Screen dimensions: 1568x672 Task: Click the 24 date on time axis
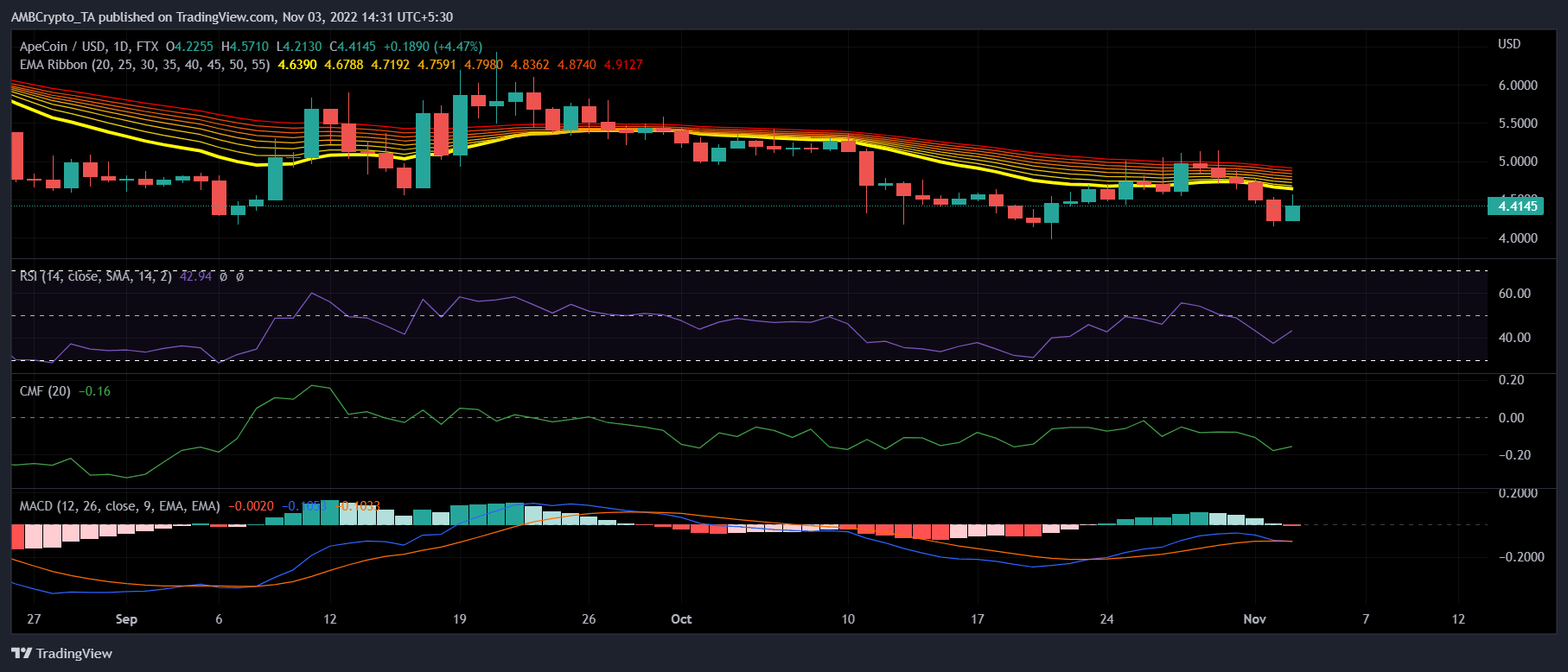[1106, 619]
